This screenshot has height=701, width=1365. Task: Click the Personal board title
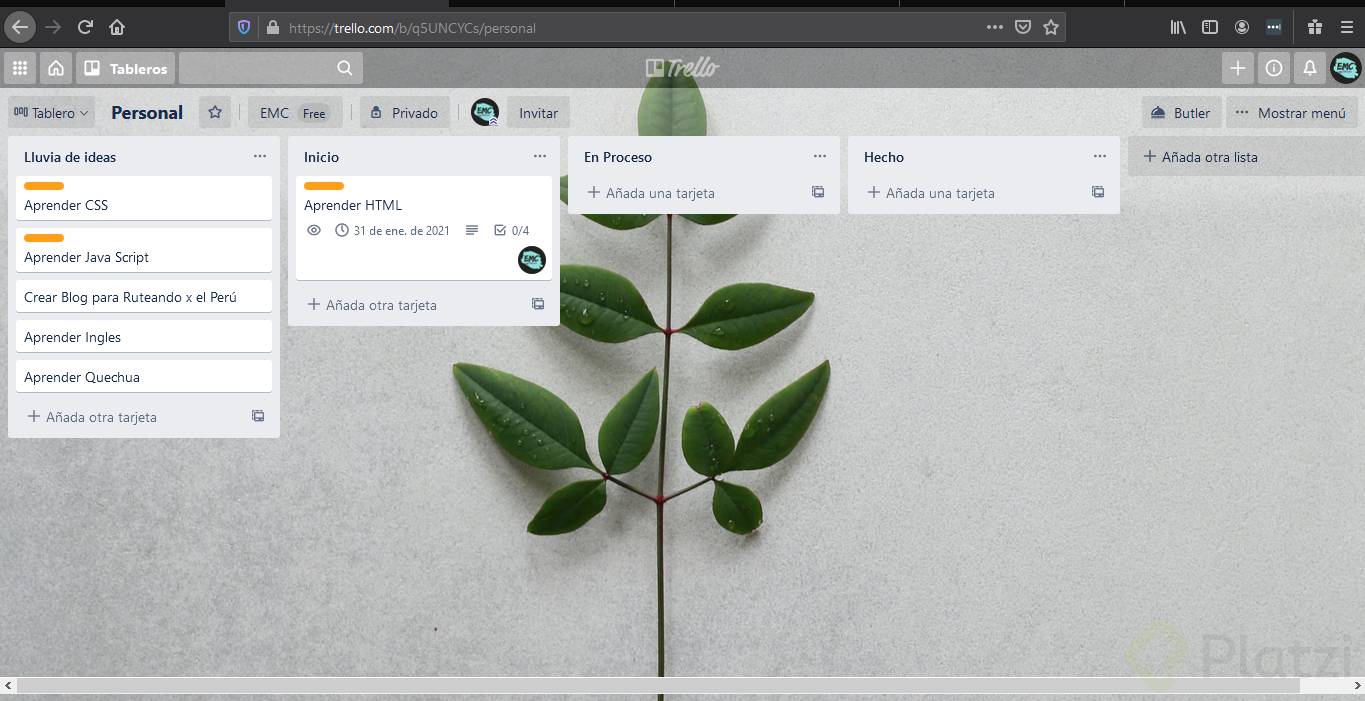coord(147,113)
